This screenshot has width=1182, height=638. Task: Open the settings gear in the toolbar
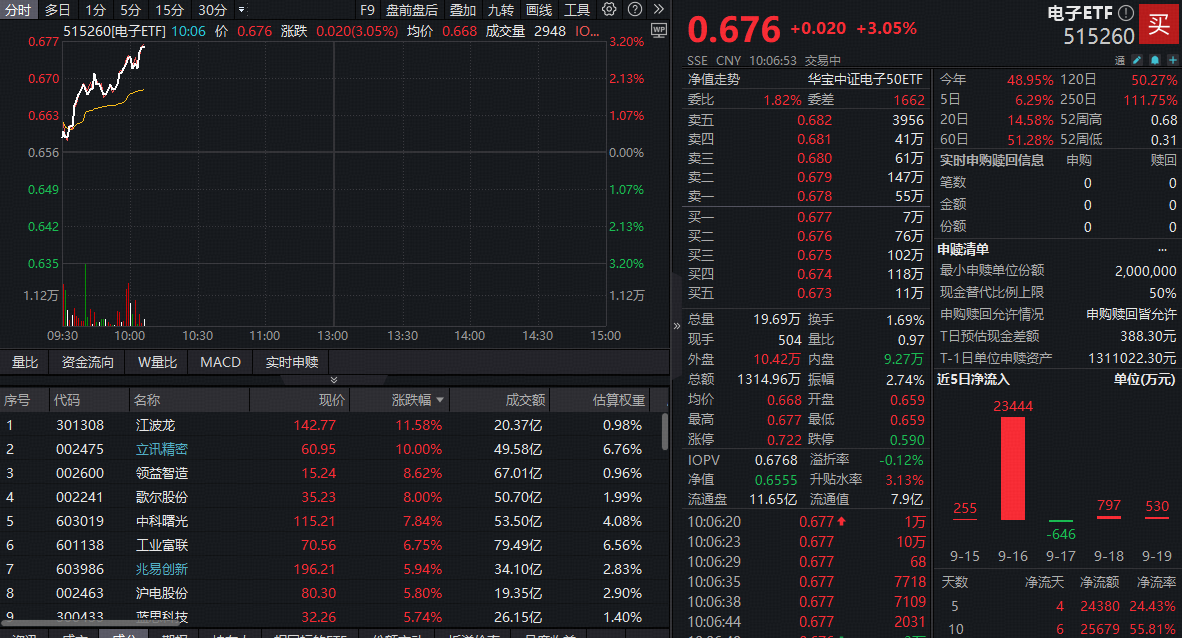tap(608, 10)
